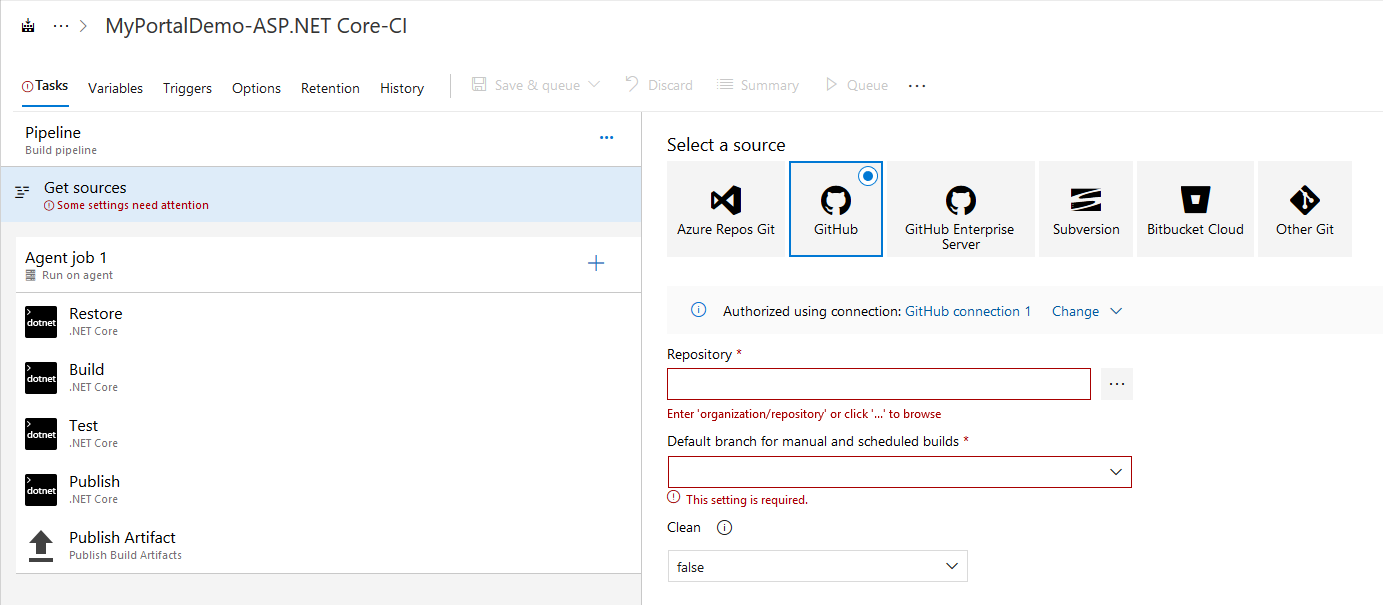The height and width of the screenshot is (605, 1383).
Task: Click the GitHub connection 1 link
Action: (968, 311)
